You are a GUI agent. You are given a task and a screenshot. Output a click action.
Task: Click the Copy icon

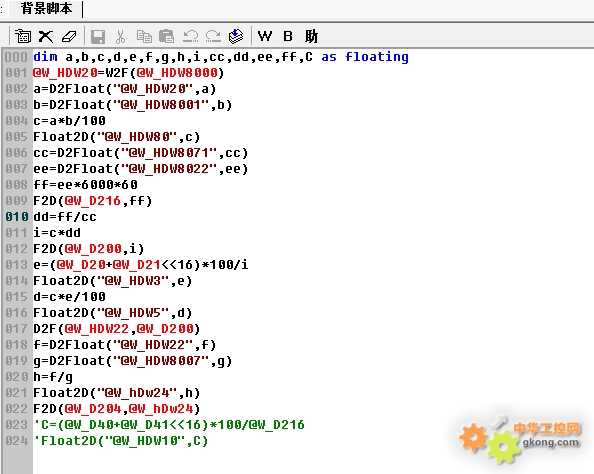144,36
